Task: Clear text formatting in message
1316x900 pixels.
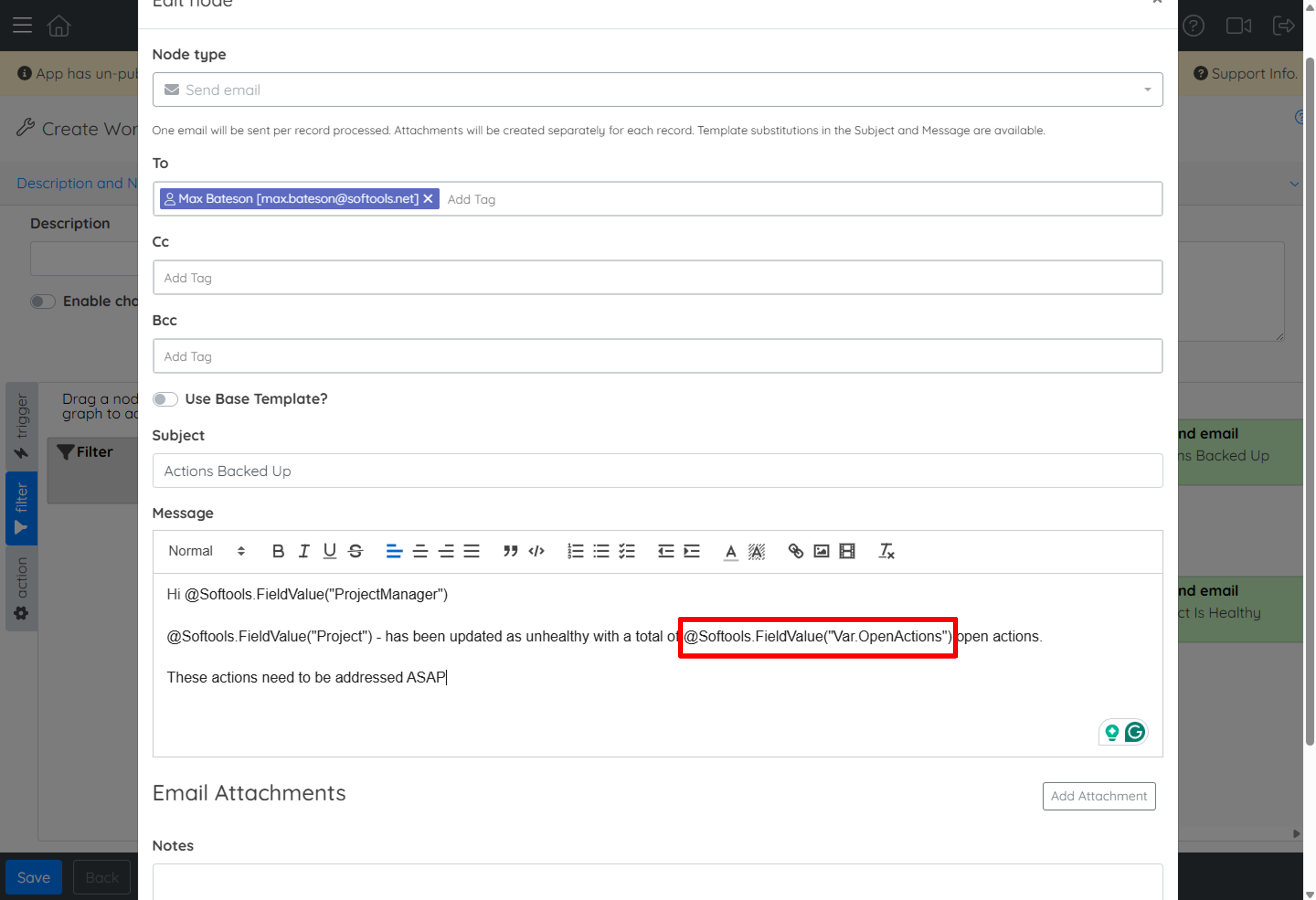Action: pos(886,551)
